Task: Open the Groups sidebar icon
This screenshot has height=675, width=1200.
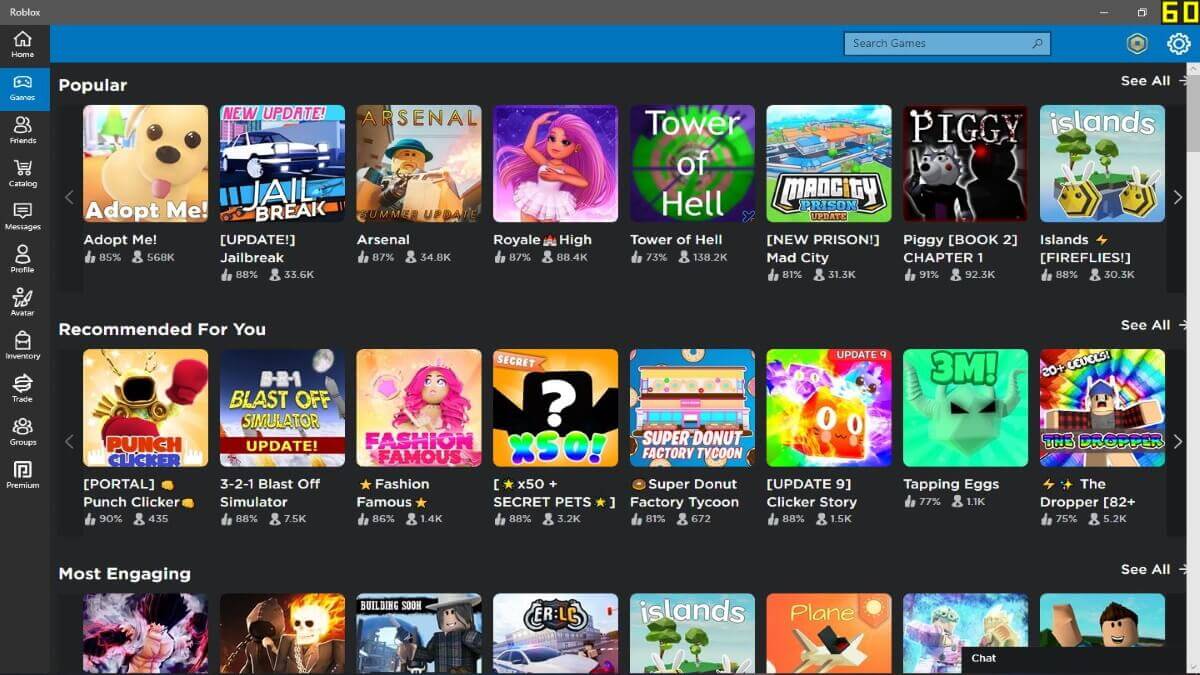Action: (x=22, y=432)
